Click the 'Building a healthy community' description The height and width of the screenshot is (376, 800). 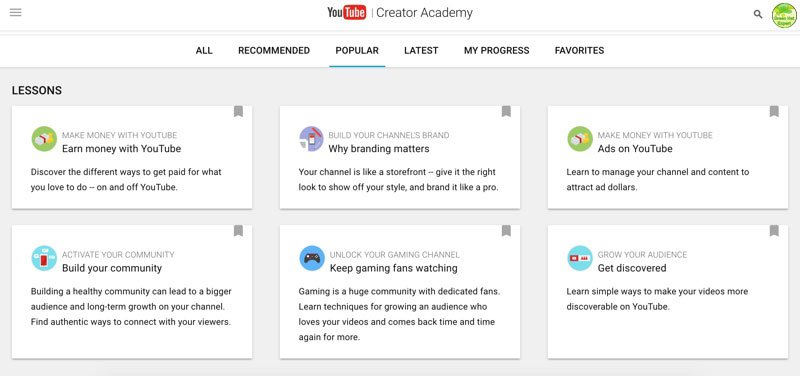pyautogui.click(x=131, y=307)
